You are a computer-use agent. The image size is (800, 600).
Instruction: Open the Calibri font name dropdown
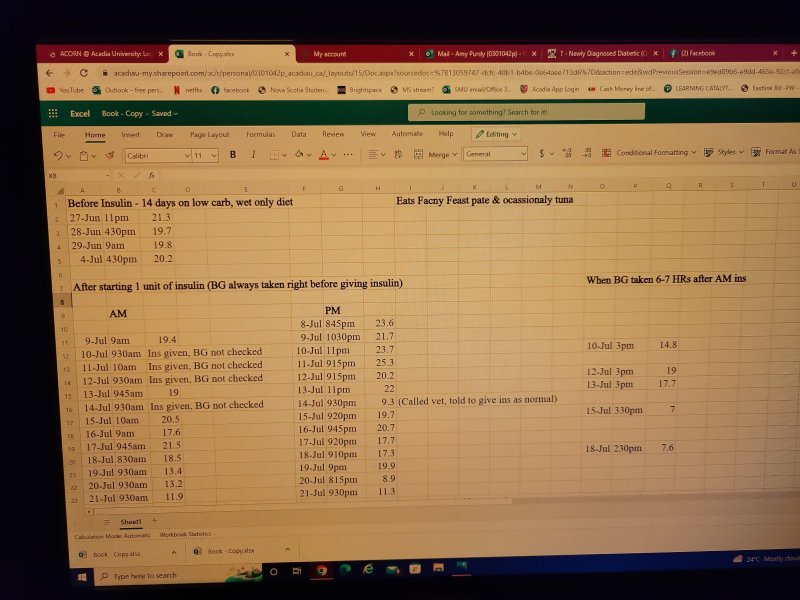pyautogui.click(x=157, y=156)
